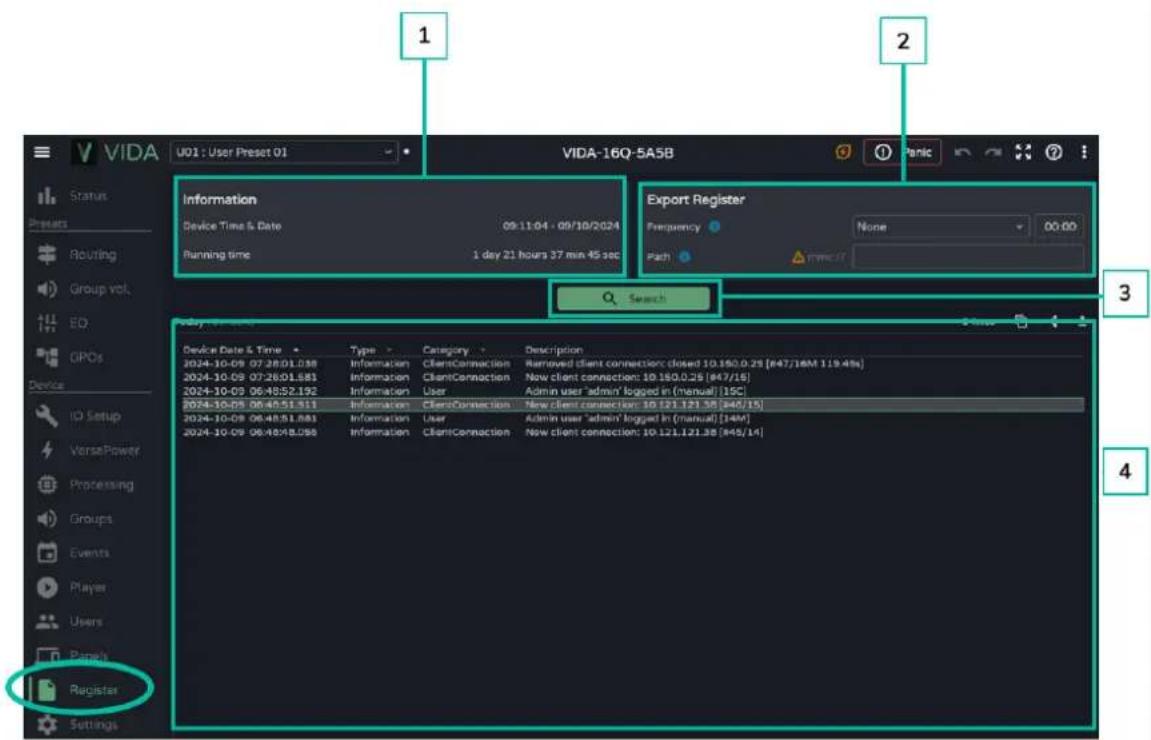Image resolution: width=1151 pixels, height=740 pixels.
Task: Click the info icon next to Path
Action: click(684, 257)
